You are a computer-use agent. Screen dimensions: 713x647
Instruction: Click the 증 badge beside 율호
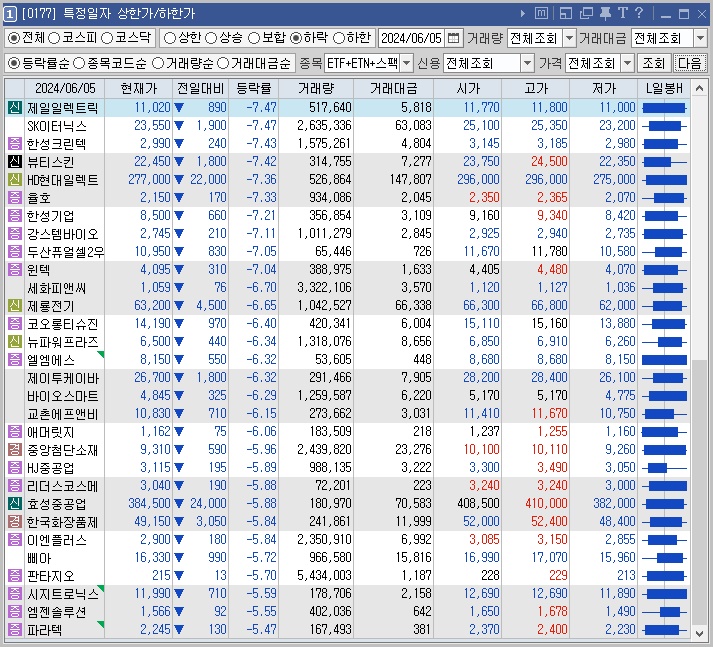coord(15,197)
